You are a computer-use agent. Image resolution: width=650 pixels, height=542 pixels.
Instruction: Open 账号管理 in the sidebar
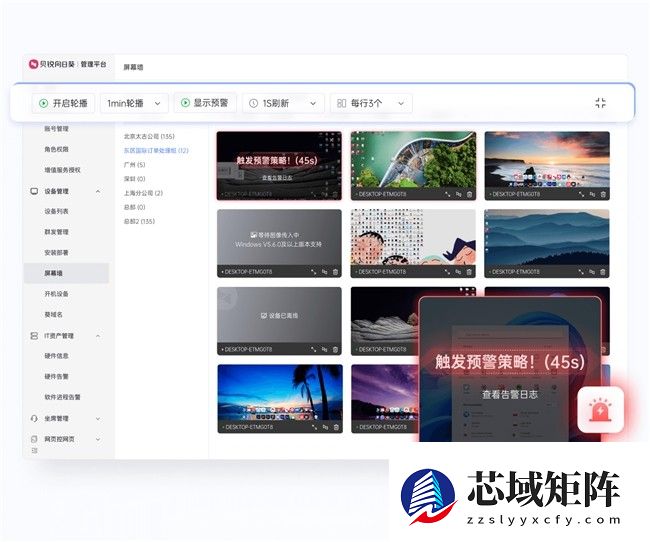(x=56, y=129)
